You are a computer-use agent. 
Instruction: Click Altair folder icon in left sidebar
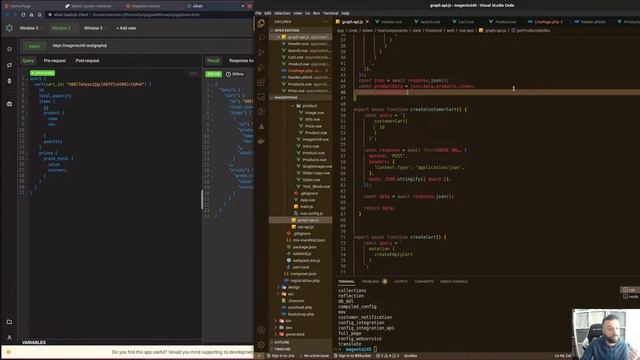(x=9, y=322)
